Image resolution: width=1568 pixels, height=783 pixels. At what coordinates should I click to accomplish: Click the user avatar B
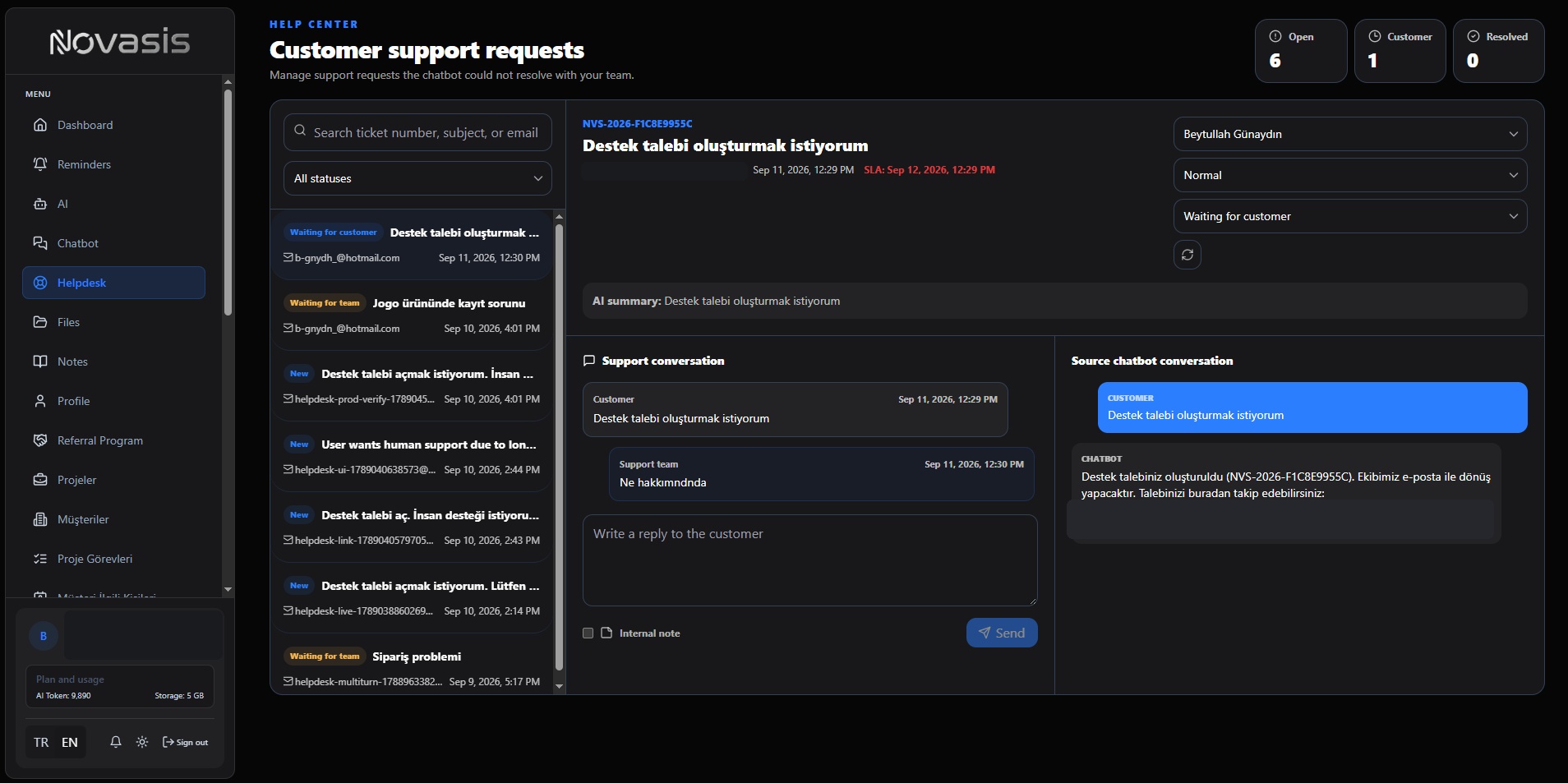[44, 636]
